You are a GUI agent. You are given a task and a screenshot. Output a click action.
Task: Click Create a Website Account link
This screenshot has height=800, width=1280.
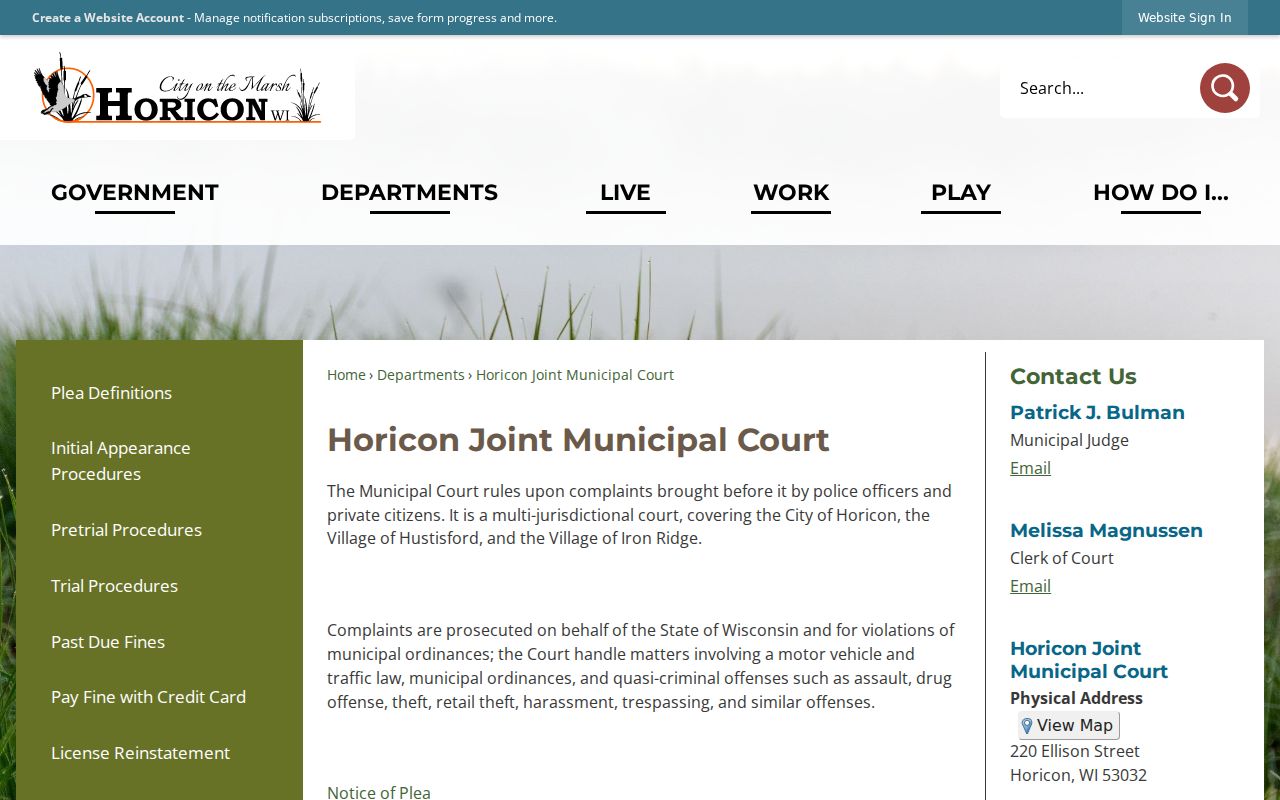pyautogui.click(x=108, y=18)
